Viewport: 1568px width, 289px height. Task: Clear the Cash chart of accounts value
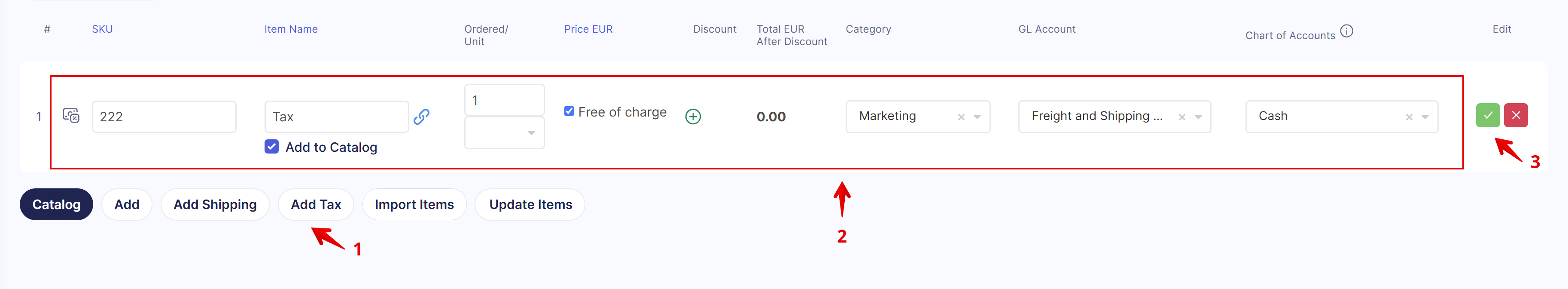click(x=1409, y=117)
